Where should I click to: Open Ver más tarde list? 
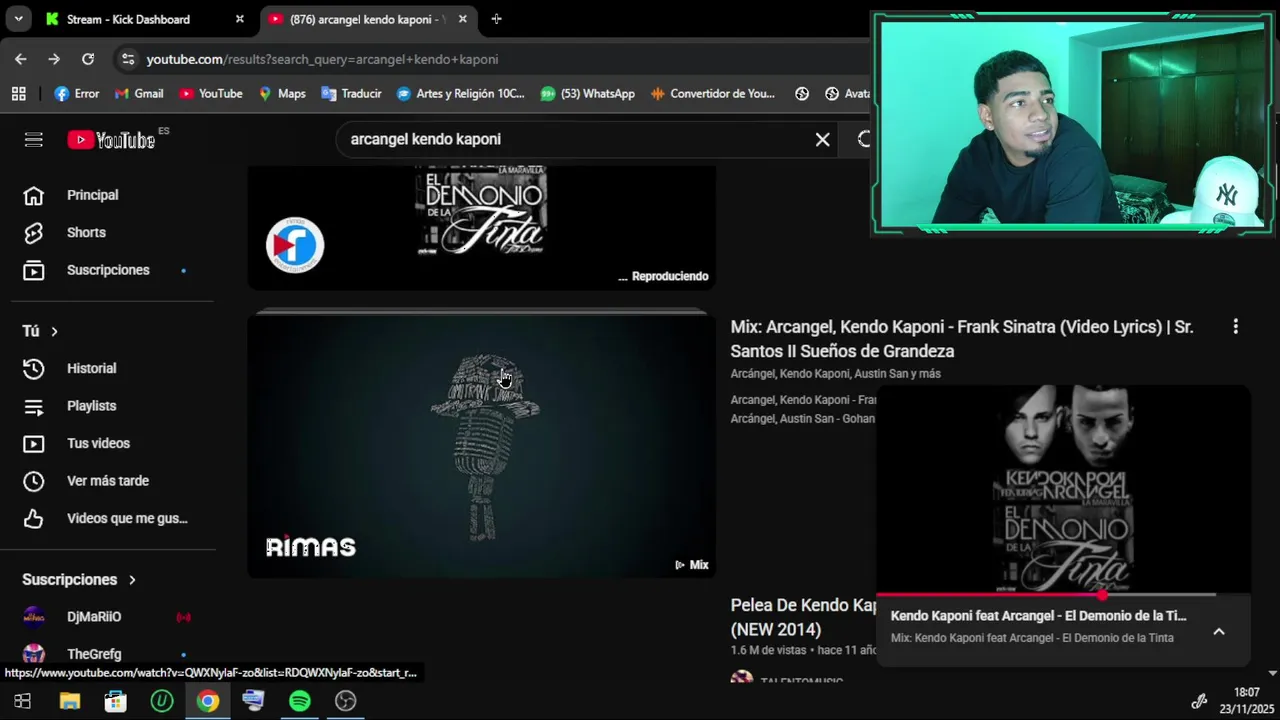107,481
